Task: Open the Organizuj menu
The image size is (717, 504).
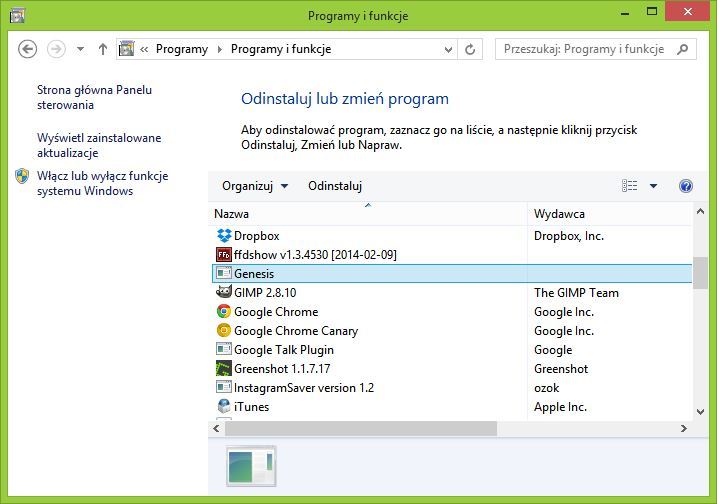Action: [255, 186]
